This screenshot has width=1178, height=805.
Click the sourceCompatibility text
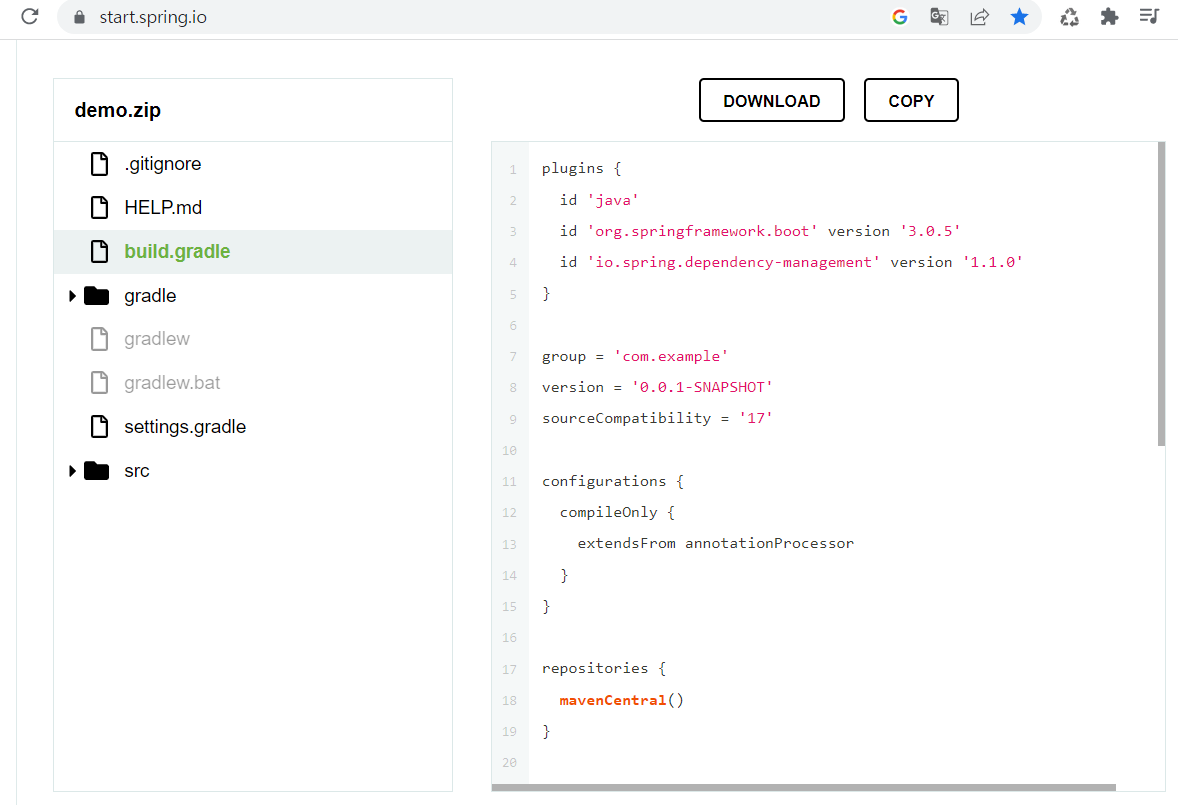click(627, 418)
